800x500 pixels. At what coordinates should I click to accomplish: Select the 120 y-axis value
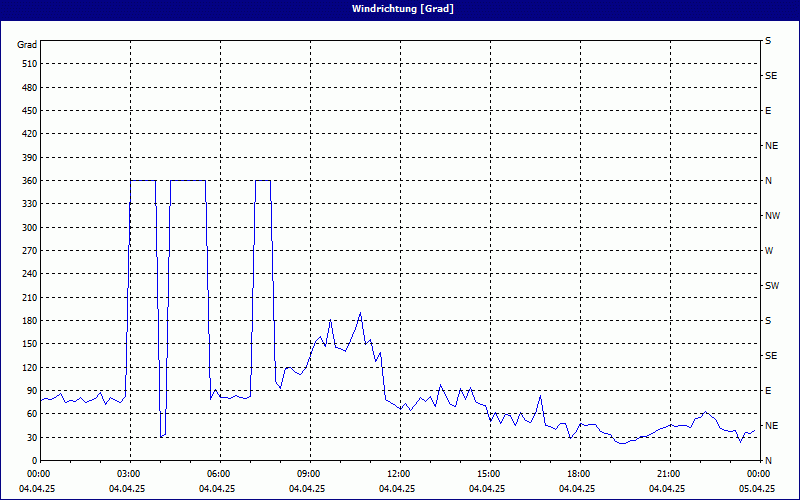point(30,367)
